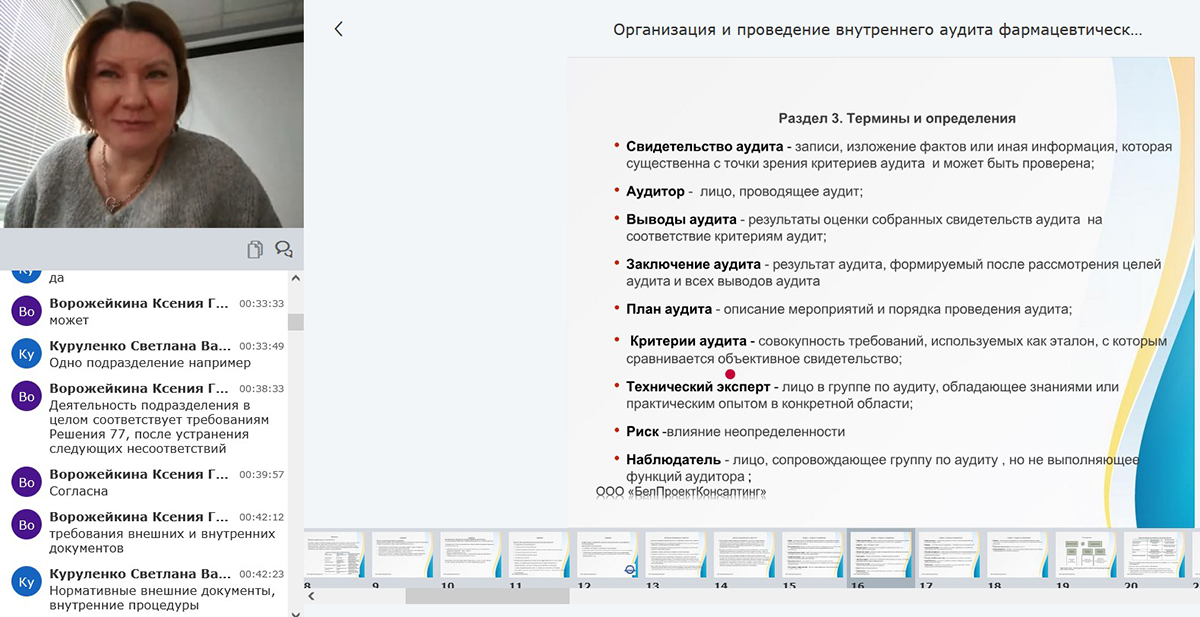Click the horizontal scrollbar thumb under the thumbnails

tap(486, 596)
